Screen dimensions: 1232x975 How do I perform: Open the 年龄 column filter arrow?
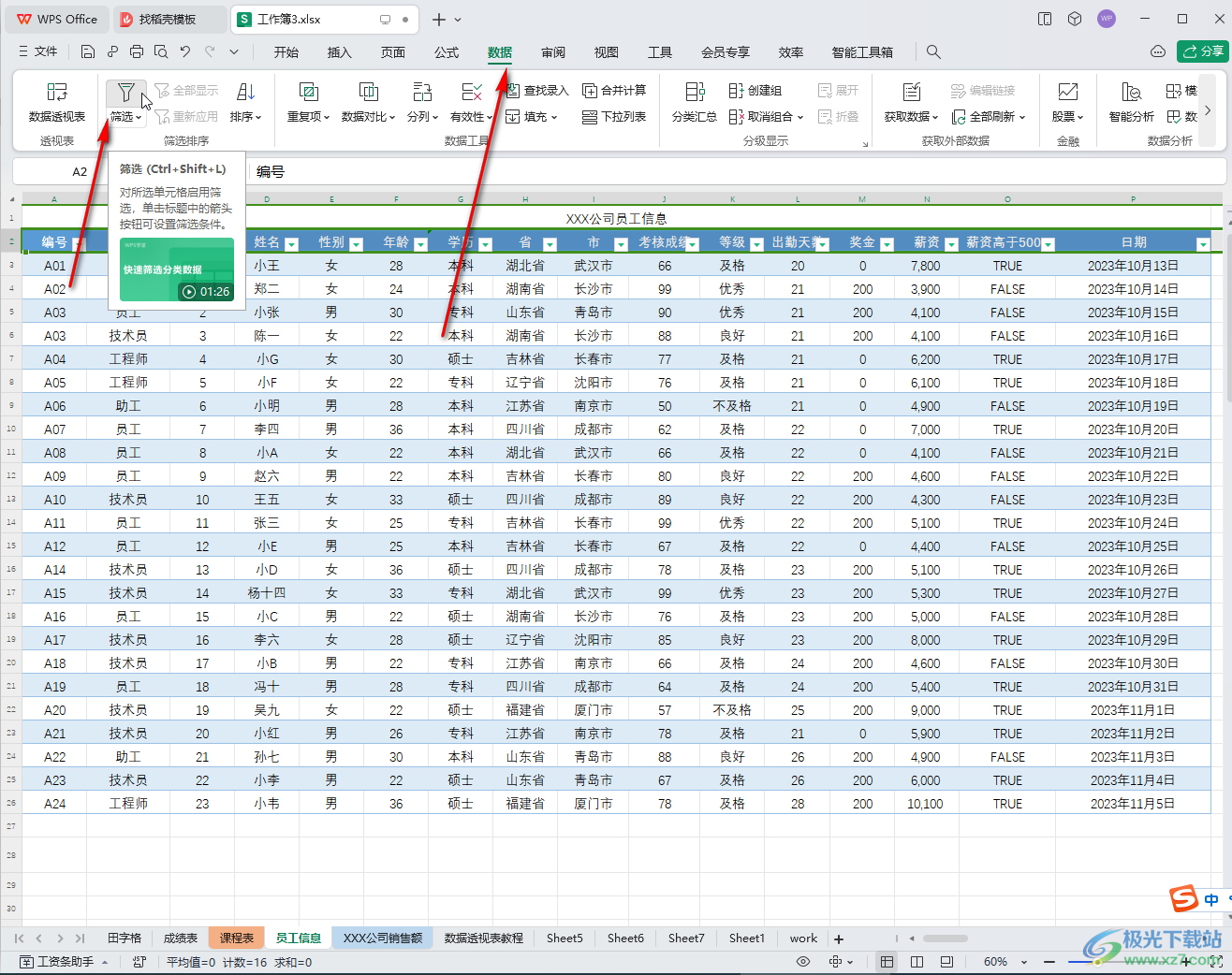[420, 244]
